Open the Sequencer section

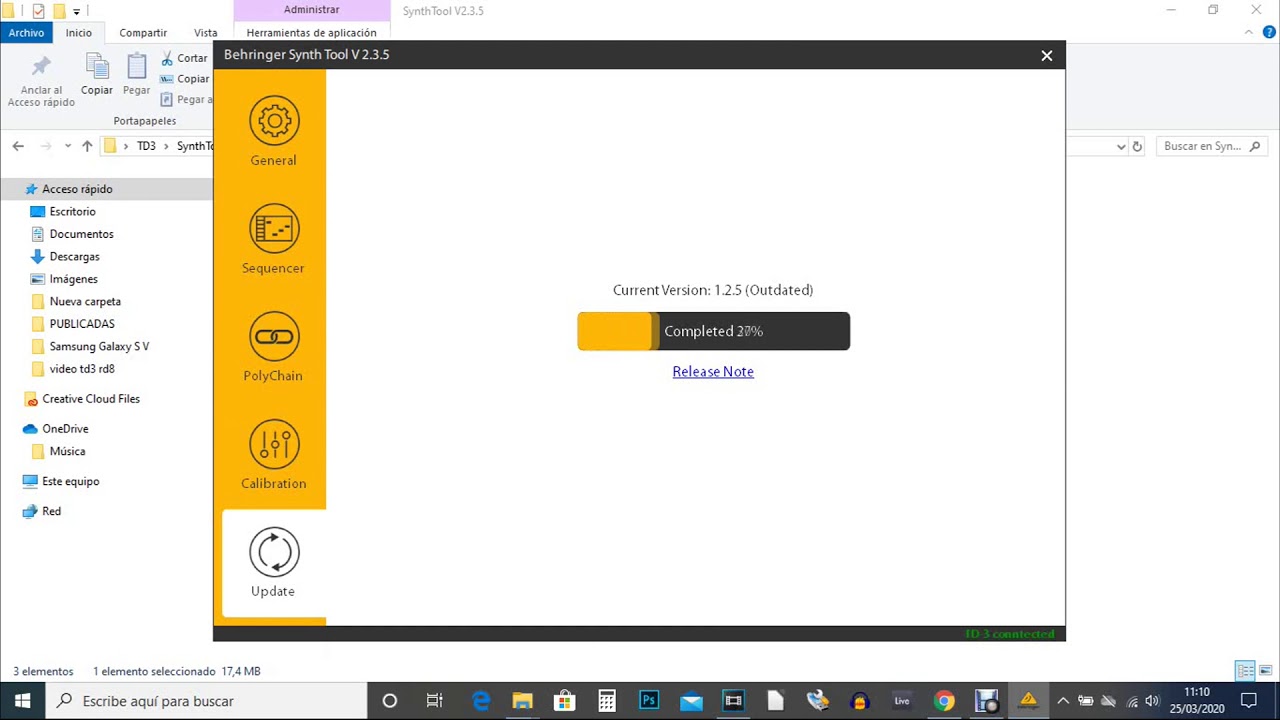point(273,239)
